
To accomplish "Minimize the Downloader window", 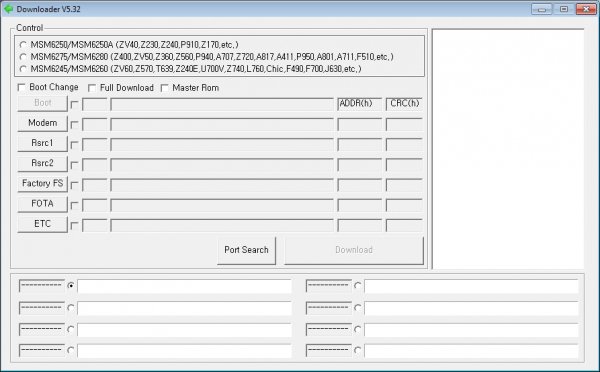I will pyautogui.click(x=541, y=9).
